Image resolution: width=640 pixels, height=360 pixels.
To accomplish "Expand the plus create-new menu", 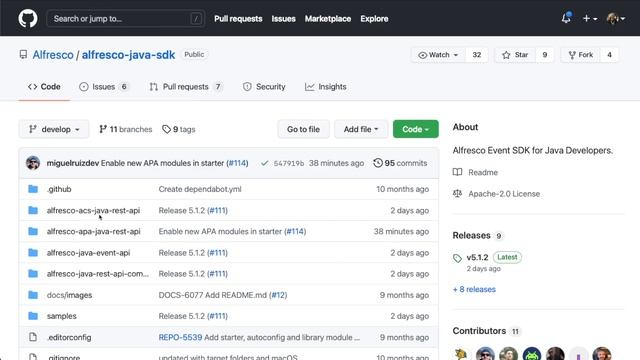I will coord(590,19).
